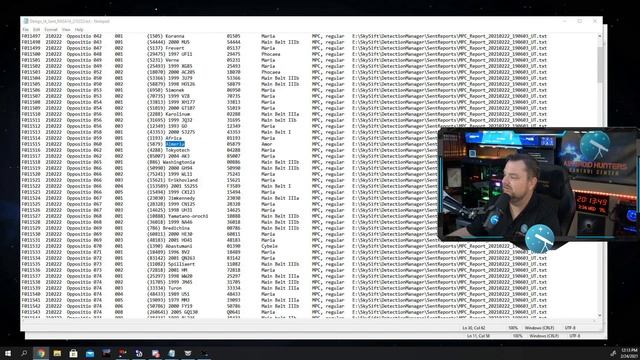Launch Microsoft Store from the taskbar
The width and height of the screenshot is (640, 360).
coord(73,353)
